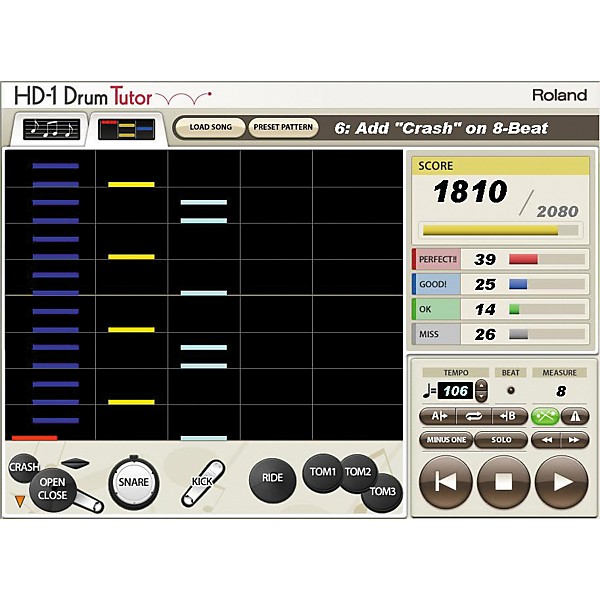Click the OK count 14

[485, 310]
